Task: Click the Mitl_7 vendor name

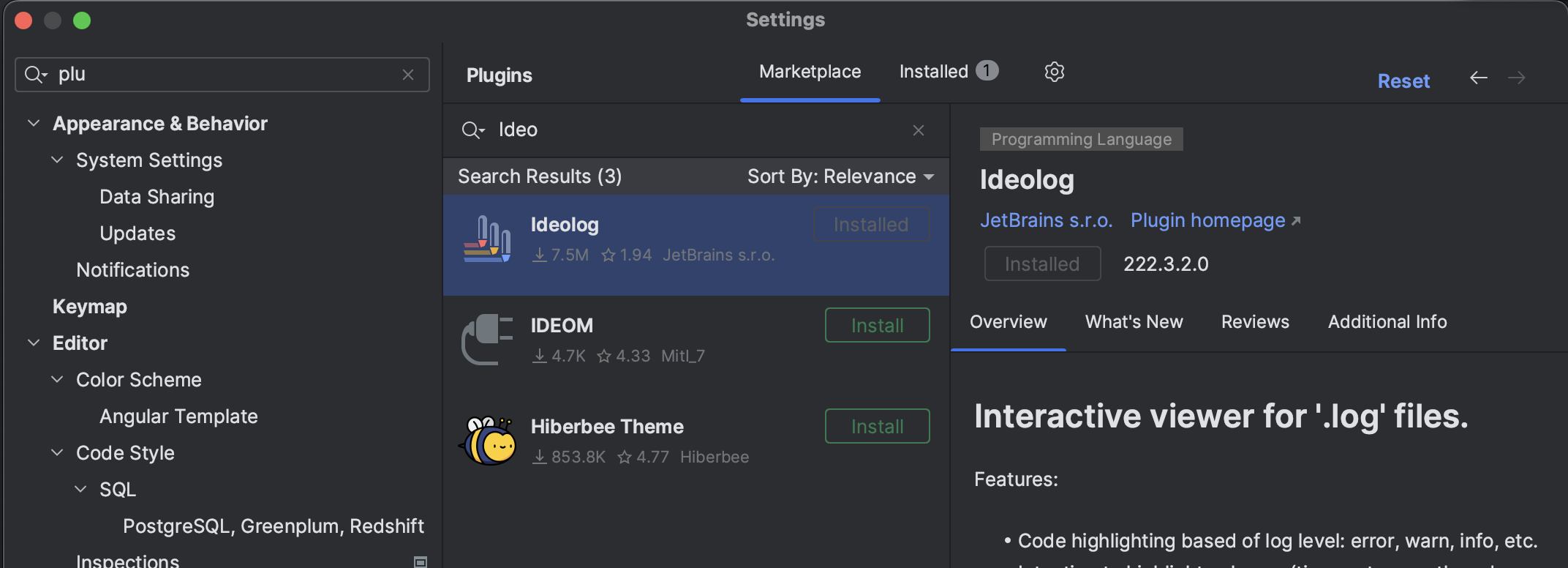Action: coord(683,356)
